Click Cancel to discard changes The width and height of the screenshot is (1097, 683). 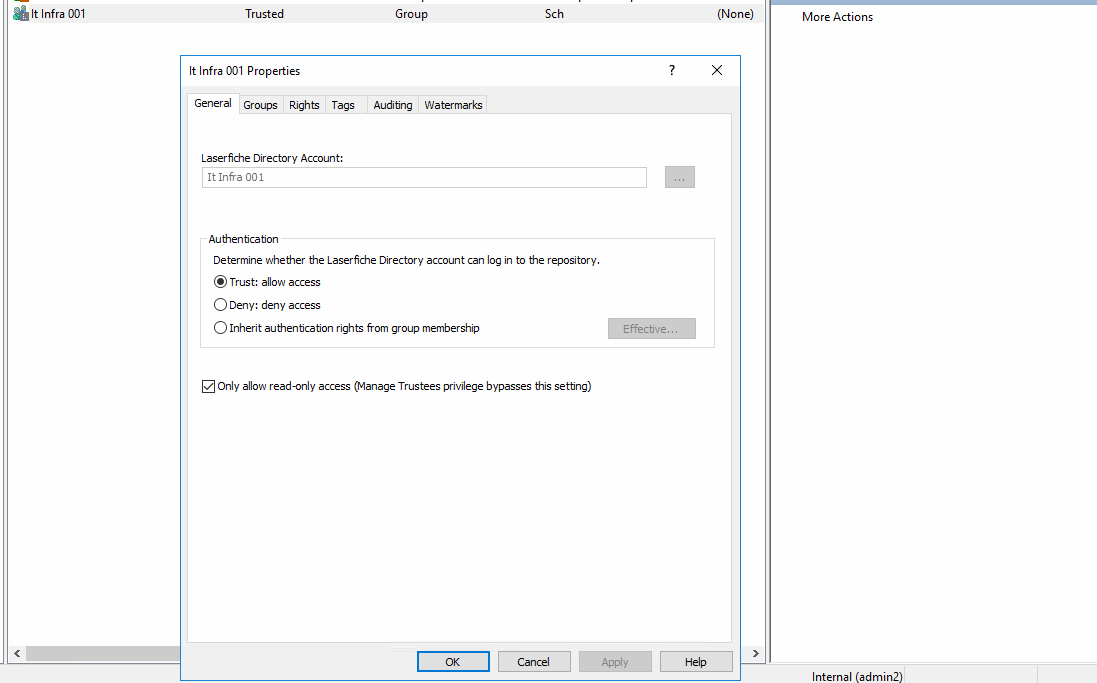pyautogui.click(x=533, y=661)
